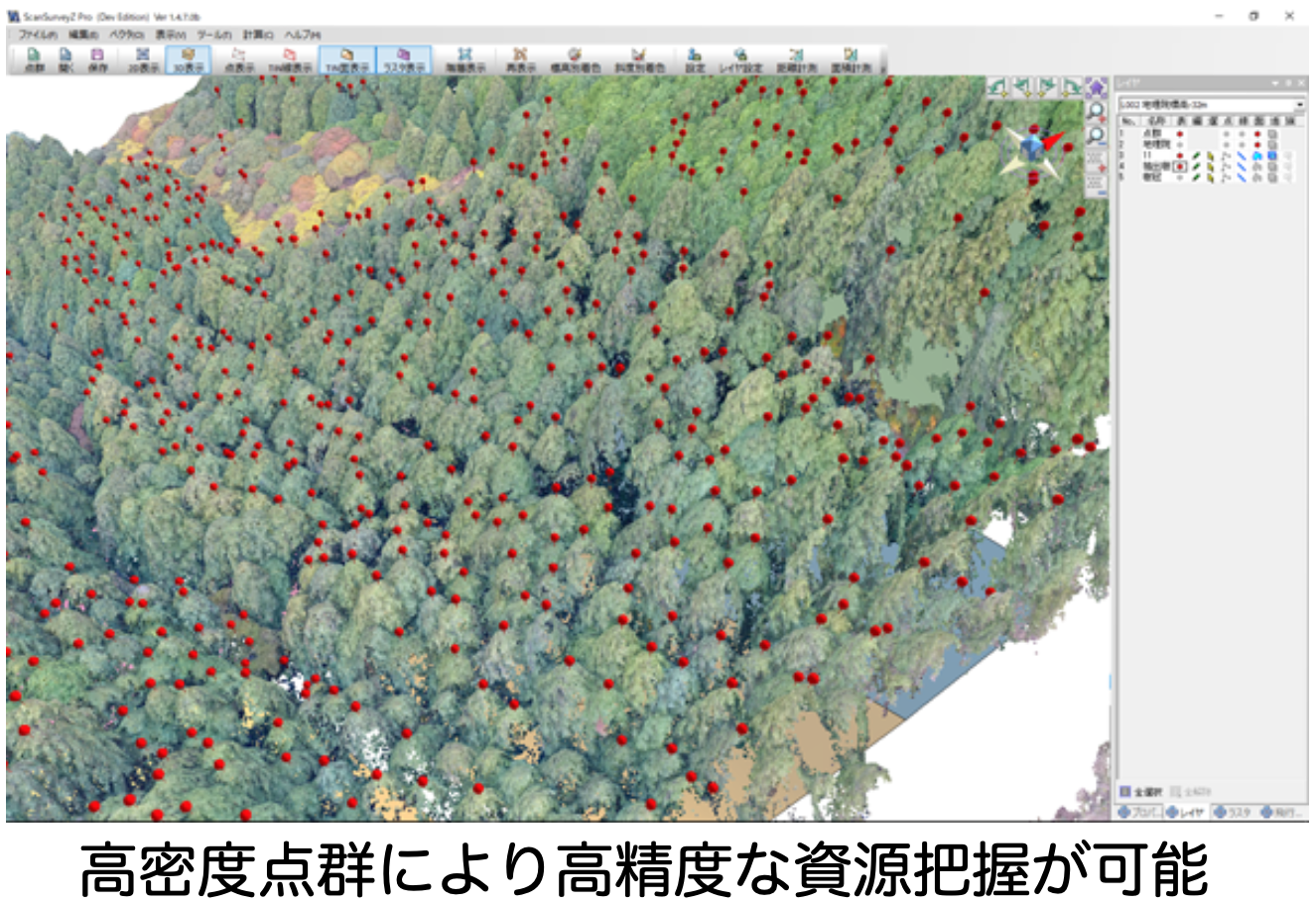Click the zoom in magnifier icon
This screenshot has height=905, width=1316.
coord(1097,112)
